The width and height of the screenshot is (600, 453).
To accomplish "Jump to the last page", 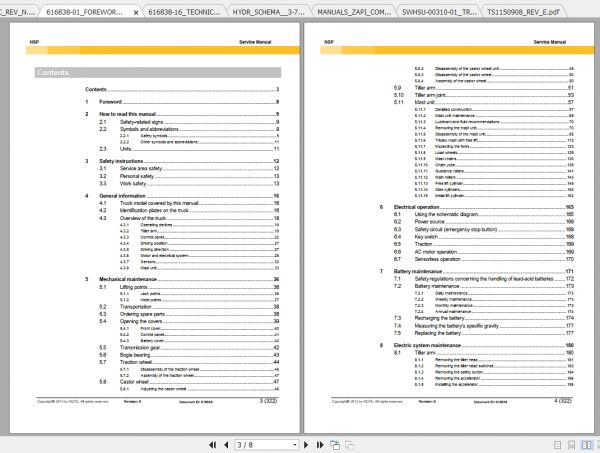I will [320, 445].
